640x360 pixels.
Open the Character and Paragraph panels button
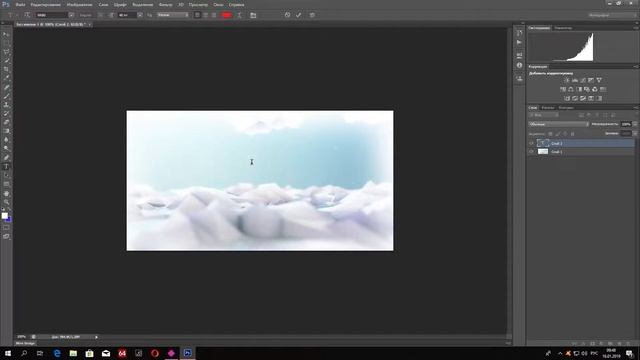(x=253, y=15)
